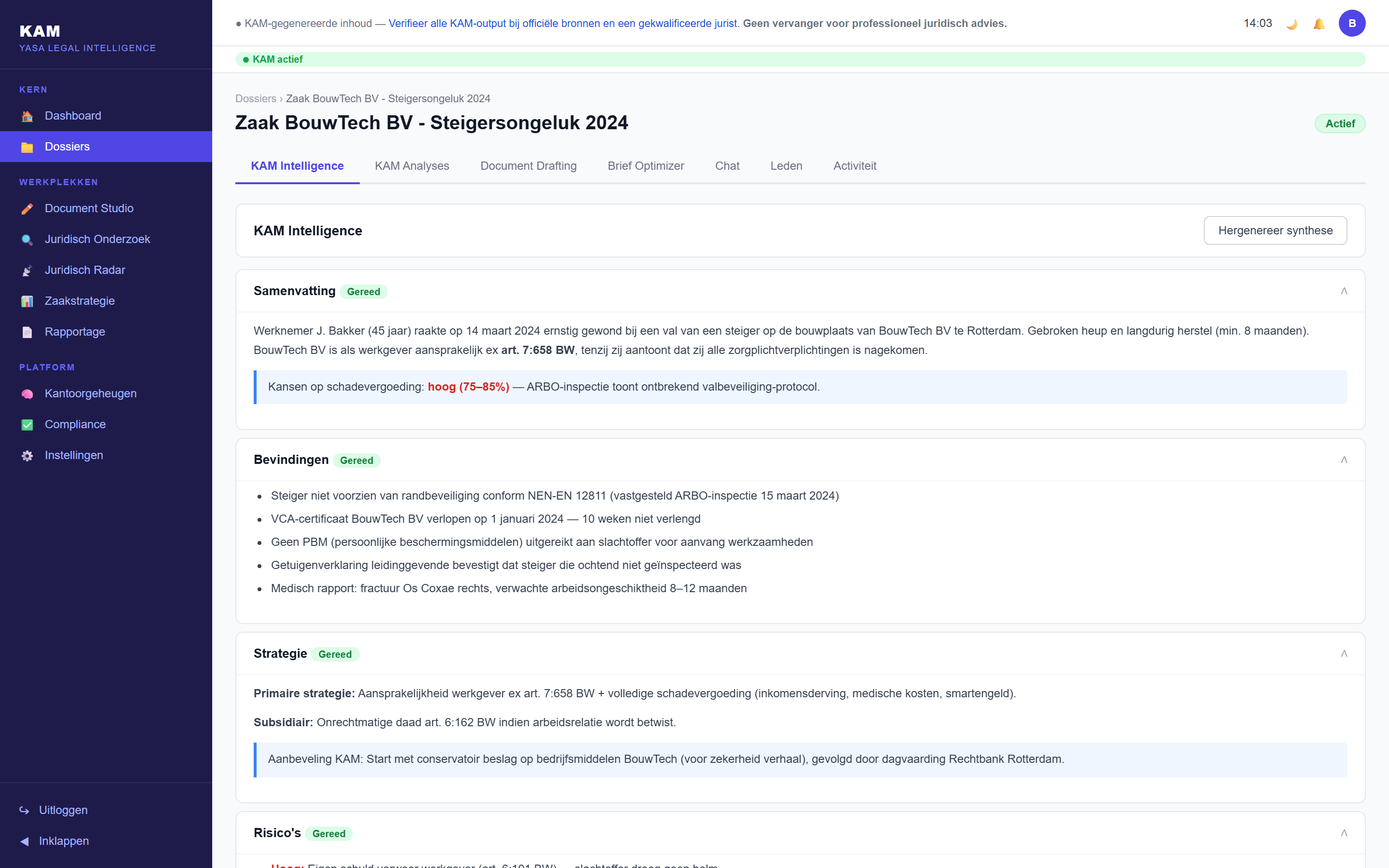The width and height of the screenshot is (1389, 868).
Task: Click the KAM logo title
Action: click(x=40, y=31)
